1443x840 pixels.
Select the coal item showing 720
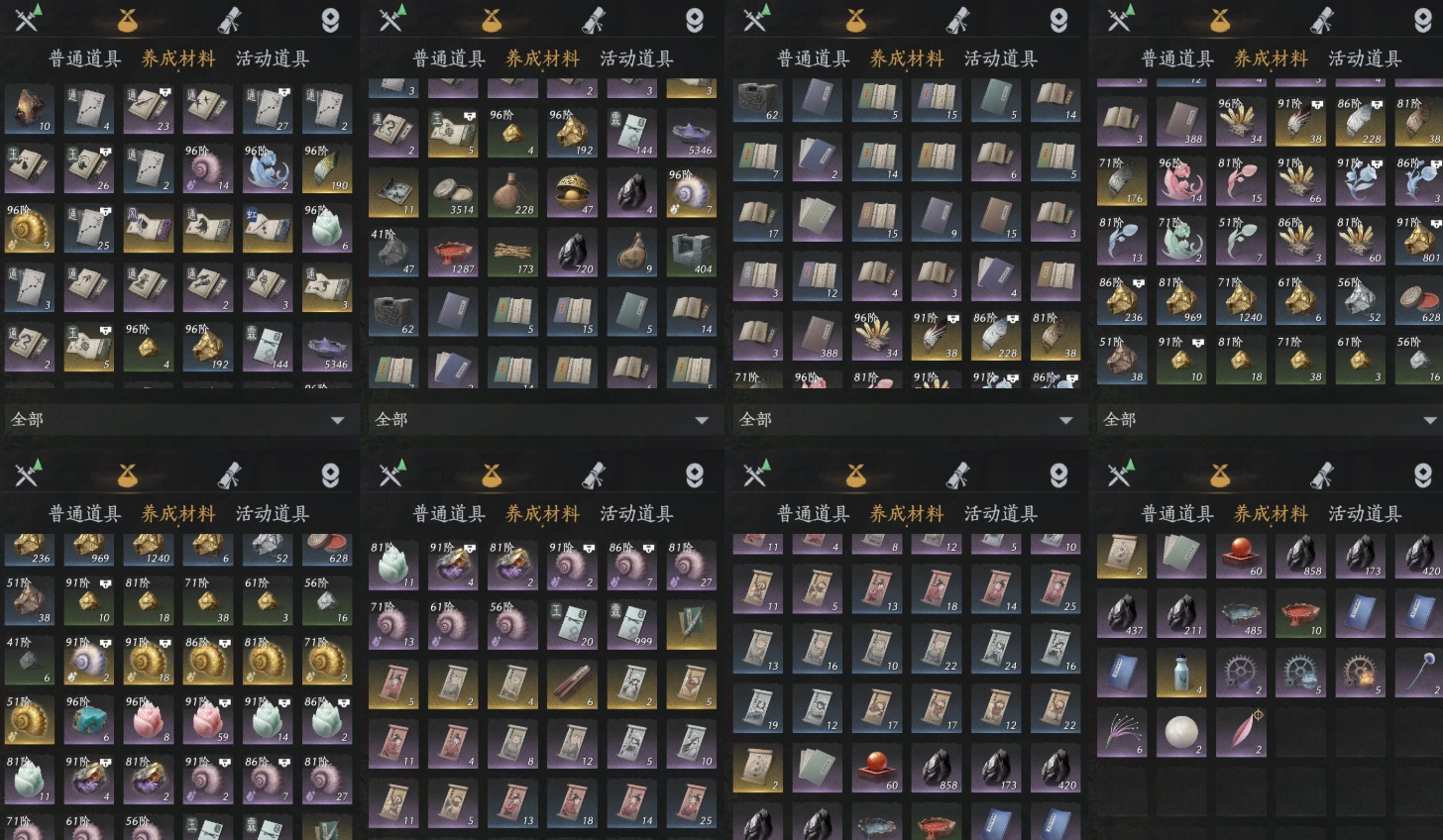pos(572,252)
